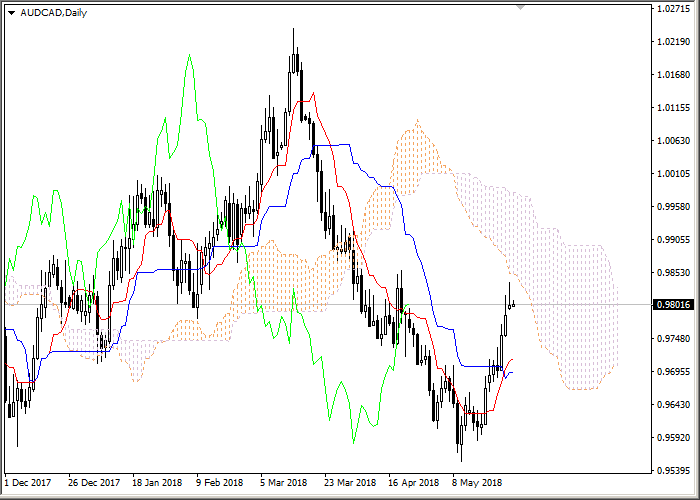Click the 0.98530 price axis label

pyautogui.click(x=676, y=272)
